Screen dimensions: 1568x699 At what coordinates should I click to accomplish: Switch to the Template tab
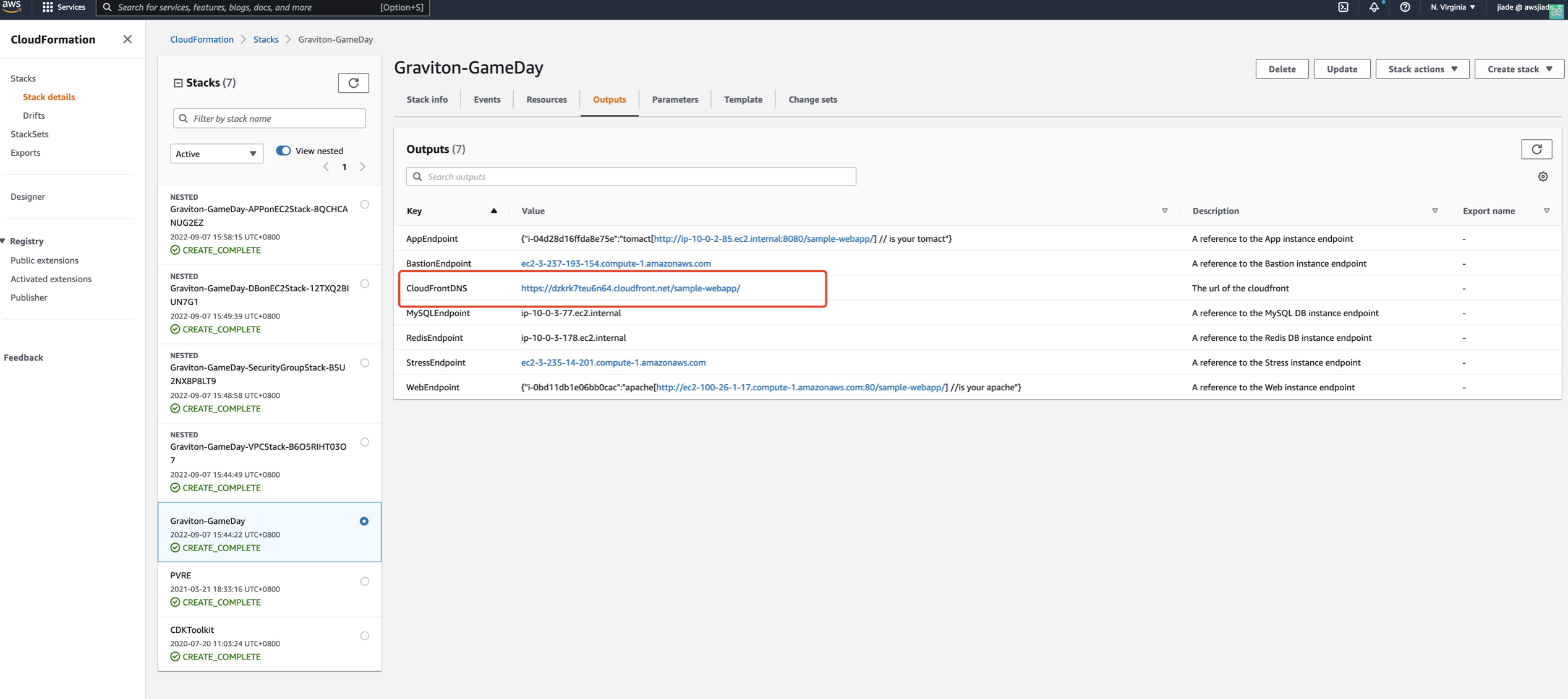tap(743, 100)
